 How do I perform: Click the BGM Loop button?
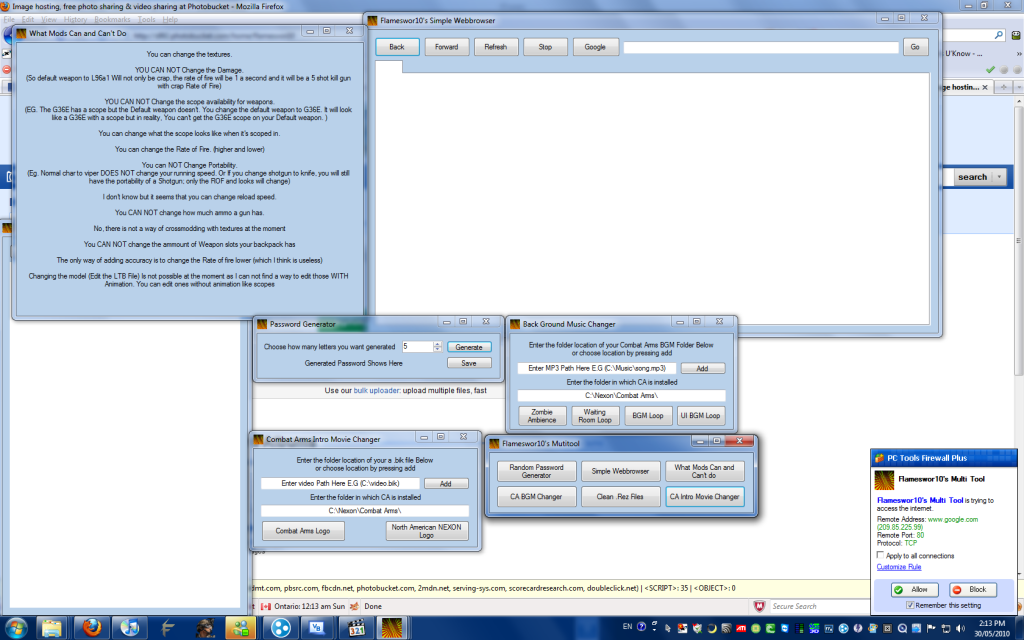[x=648, y=416]
